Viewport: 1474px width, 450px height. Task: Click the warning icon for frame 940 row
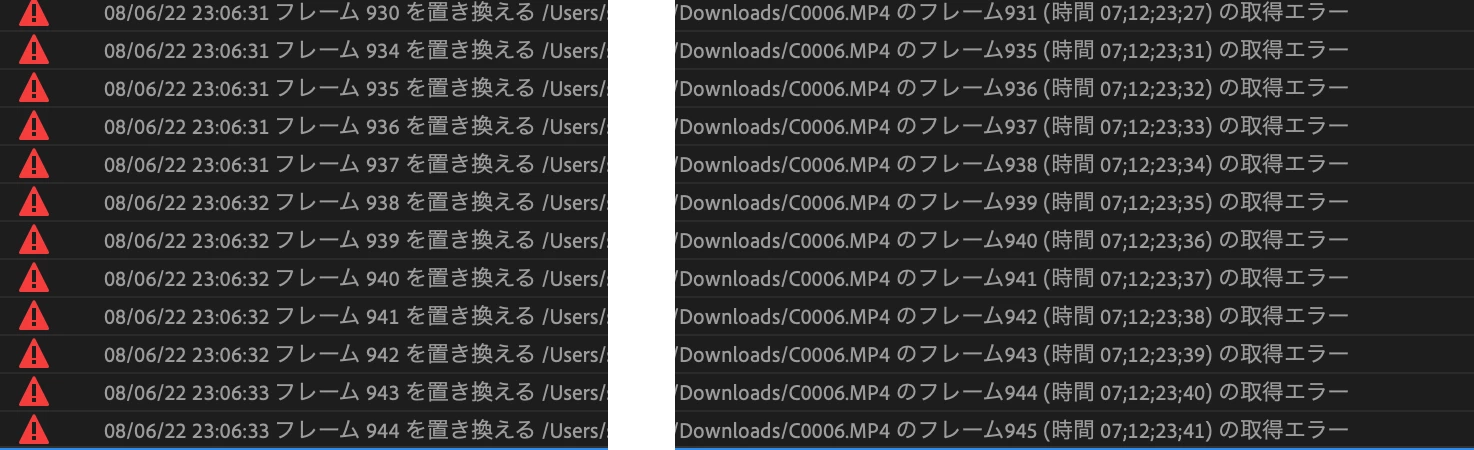click(x=34, y=278)
